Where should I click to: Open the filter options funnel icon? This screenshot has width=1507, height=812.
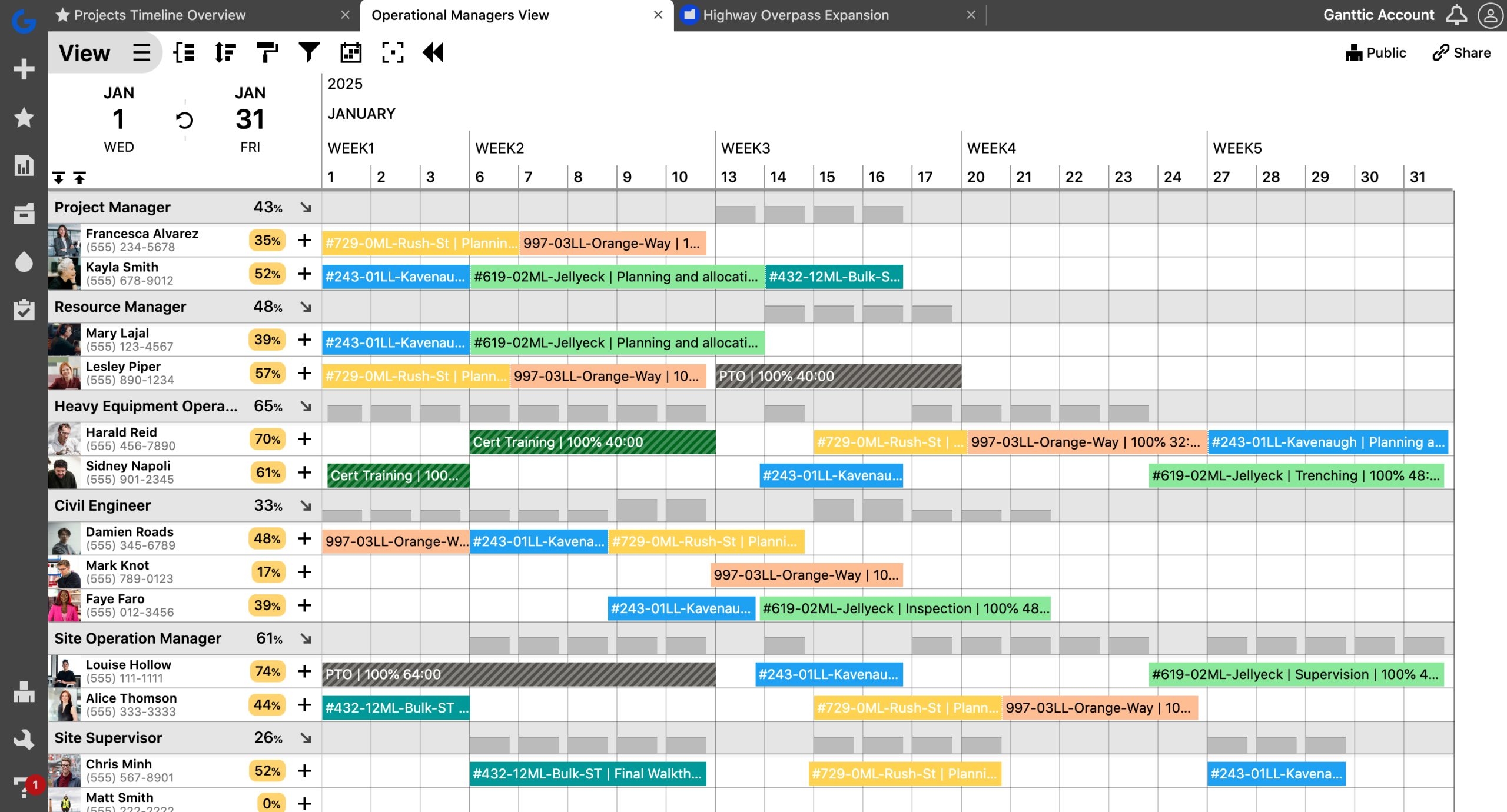pyautogui.click(x=308, y=52)
